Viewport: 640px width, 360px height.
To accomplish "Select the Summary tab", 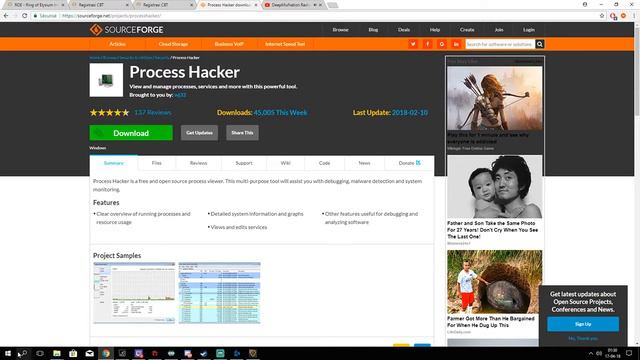I will 113,163.
